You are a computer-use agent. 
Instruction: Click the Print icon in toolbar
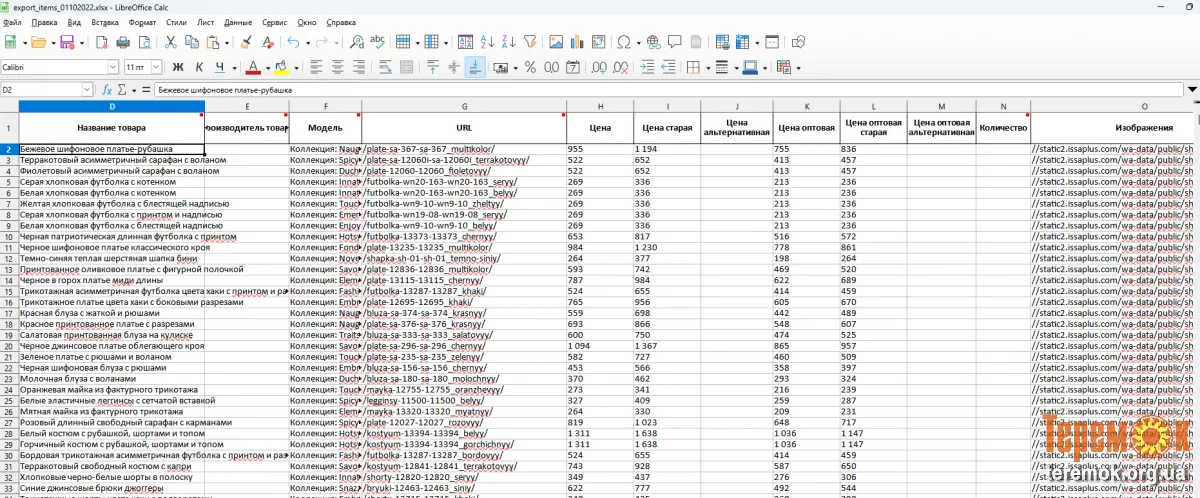123,42
